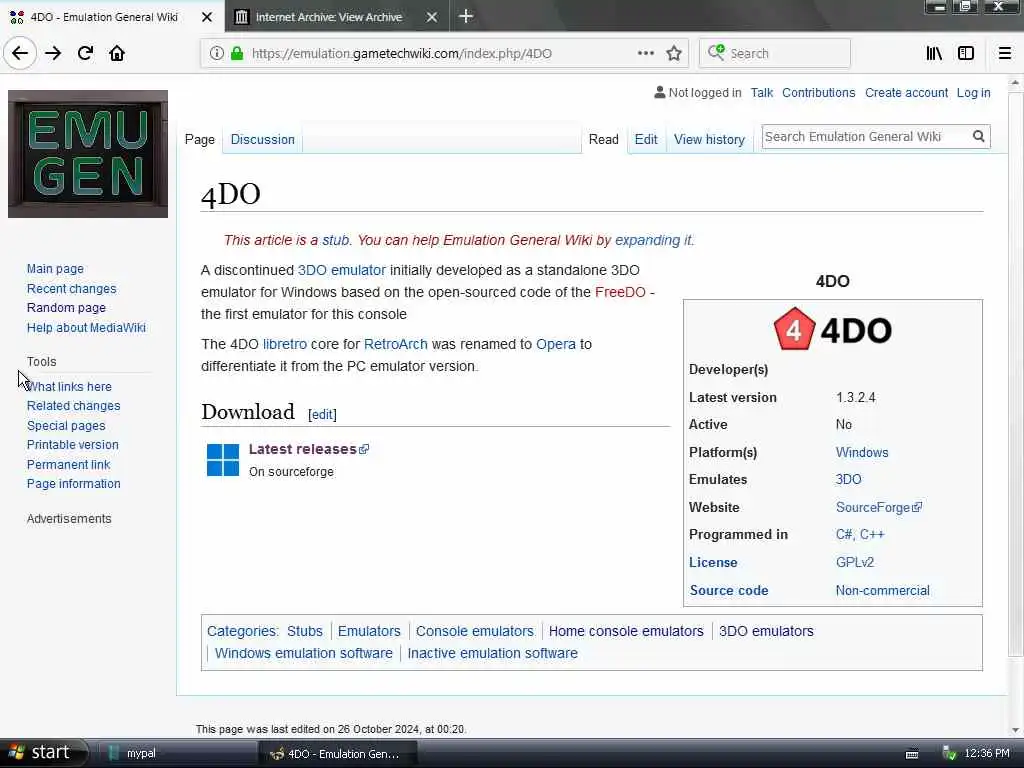Open Page information

click(73, 484)
